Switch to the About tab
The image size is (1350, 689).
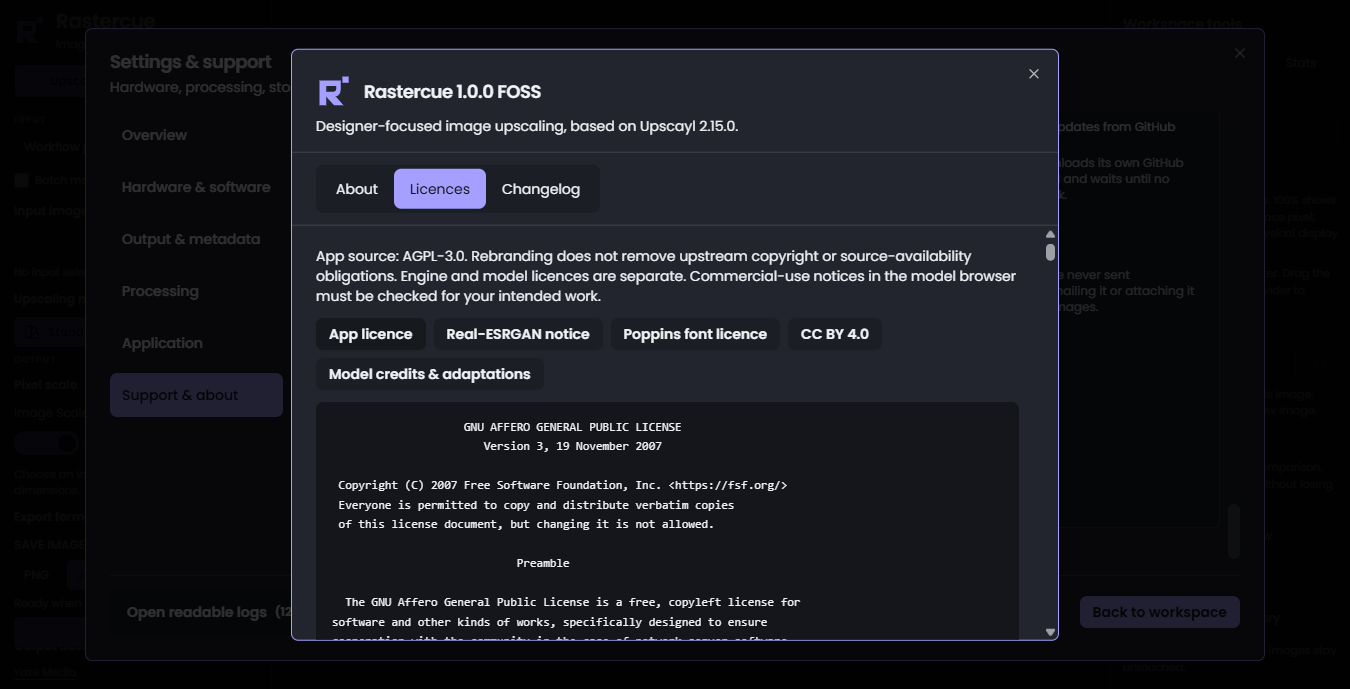[357, 189]
